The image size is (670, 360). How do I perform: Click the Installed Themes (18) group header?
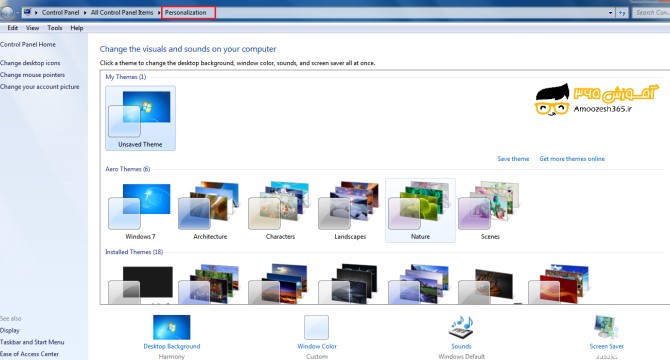tap(134, 252)
